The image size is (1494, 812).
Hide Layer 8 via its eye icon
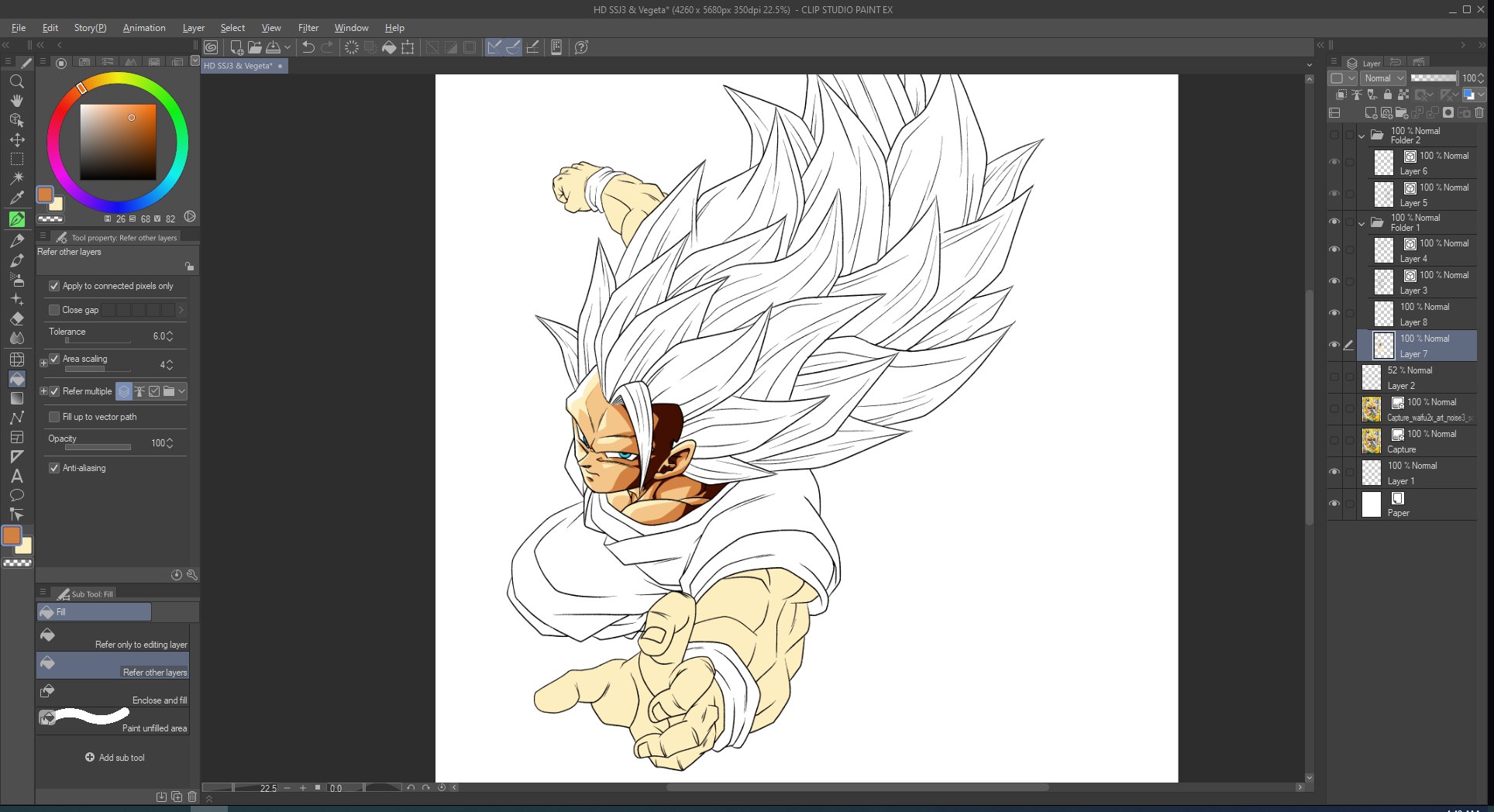pyautogui.click(x=1334, y=314)
